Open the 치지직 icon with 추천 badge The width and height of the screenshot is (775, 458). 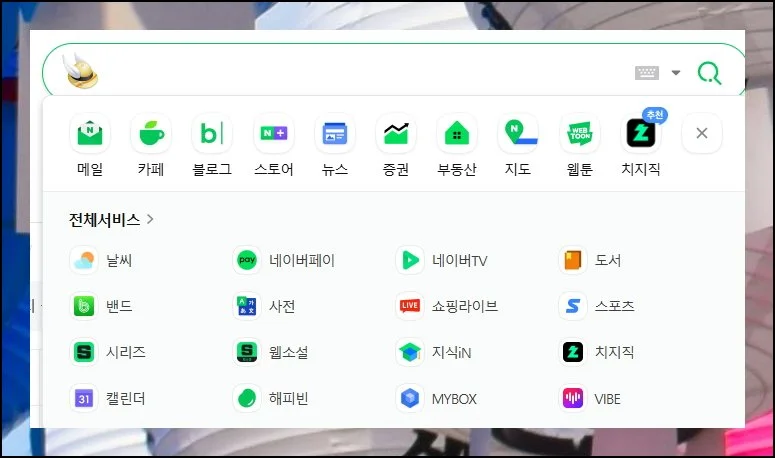[641, 133]
